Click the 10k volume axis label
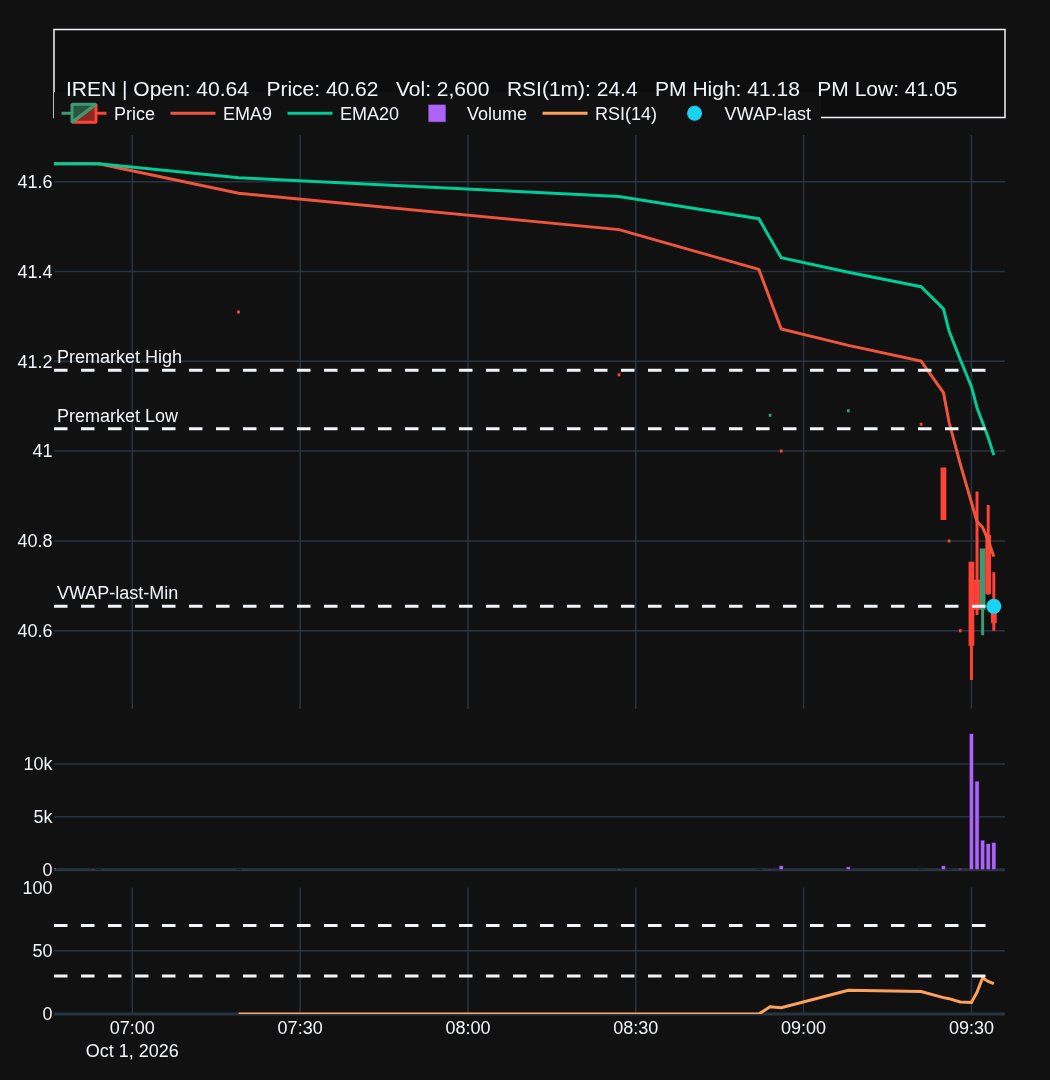This screenshot has height=1080, width=1050. coord(38,764)
